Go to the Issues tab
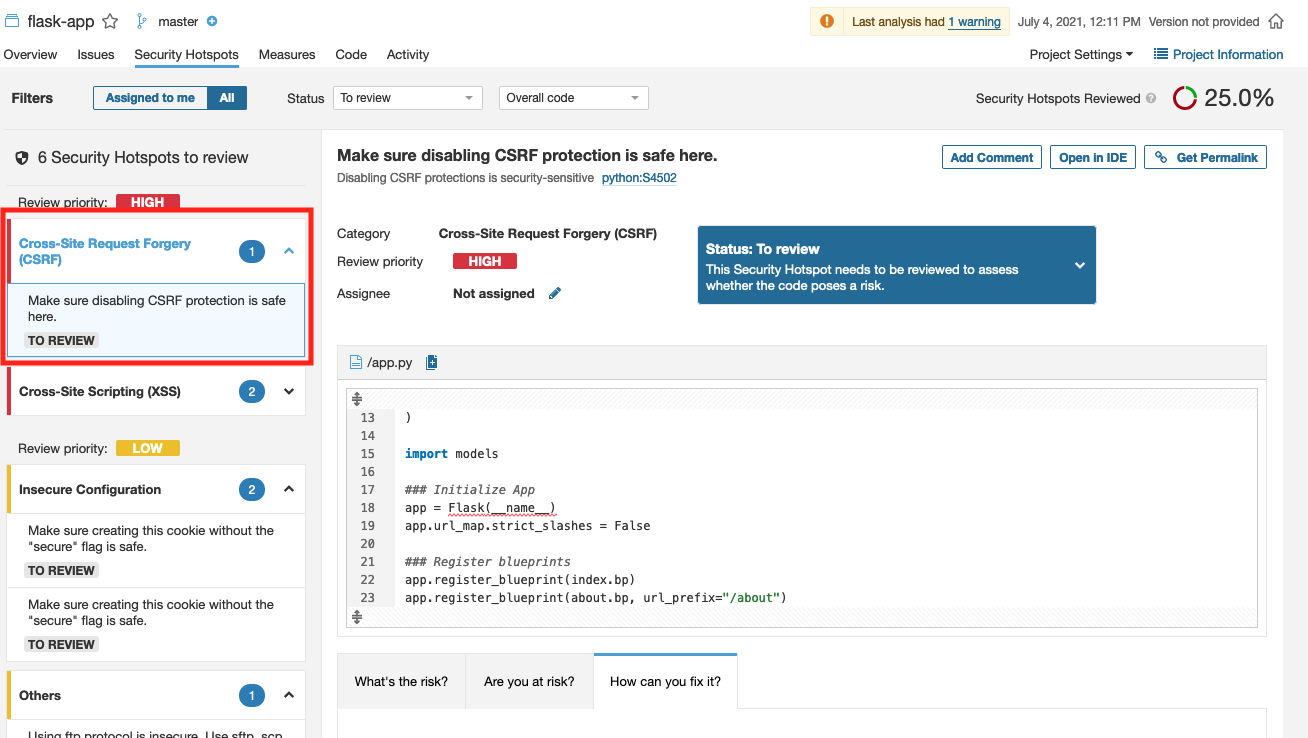The height and width of the screenshot is (738, 1308). click(x=96, y=54)
